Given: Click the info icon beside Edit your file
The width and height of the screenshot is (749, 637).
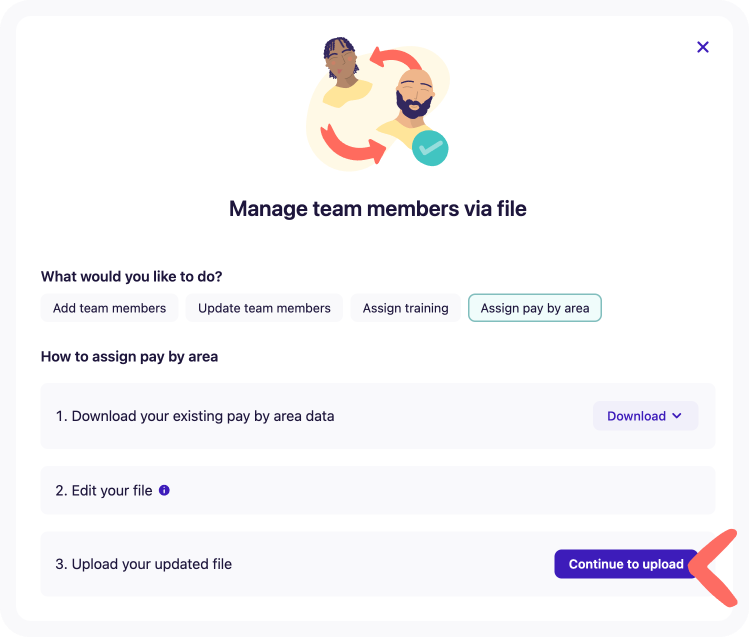Looking at the screenshot, I should (x=164, y=490).
